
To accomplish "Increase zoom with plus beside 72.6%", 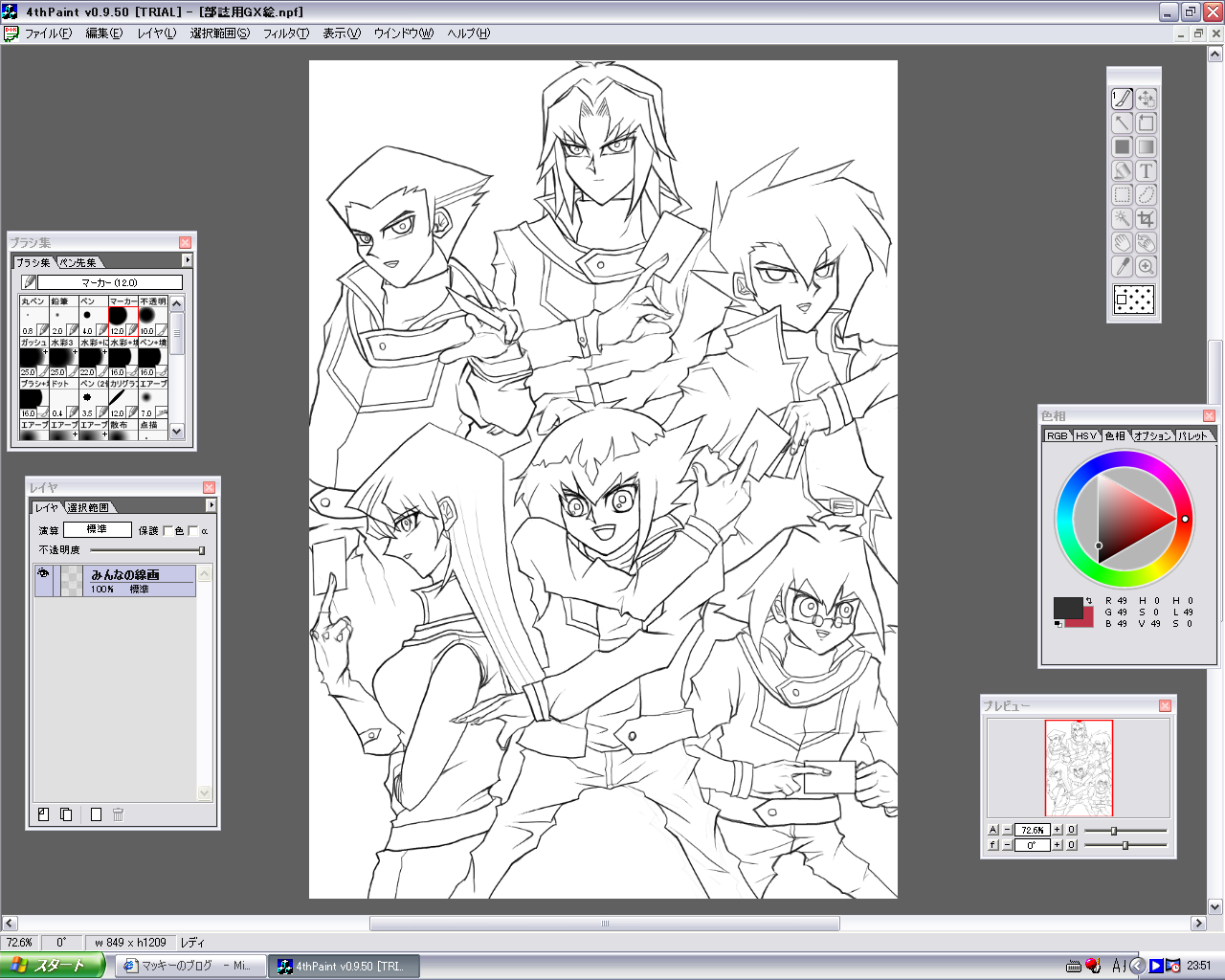I will [x=1058, y=830].
